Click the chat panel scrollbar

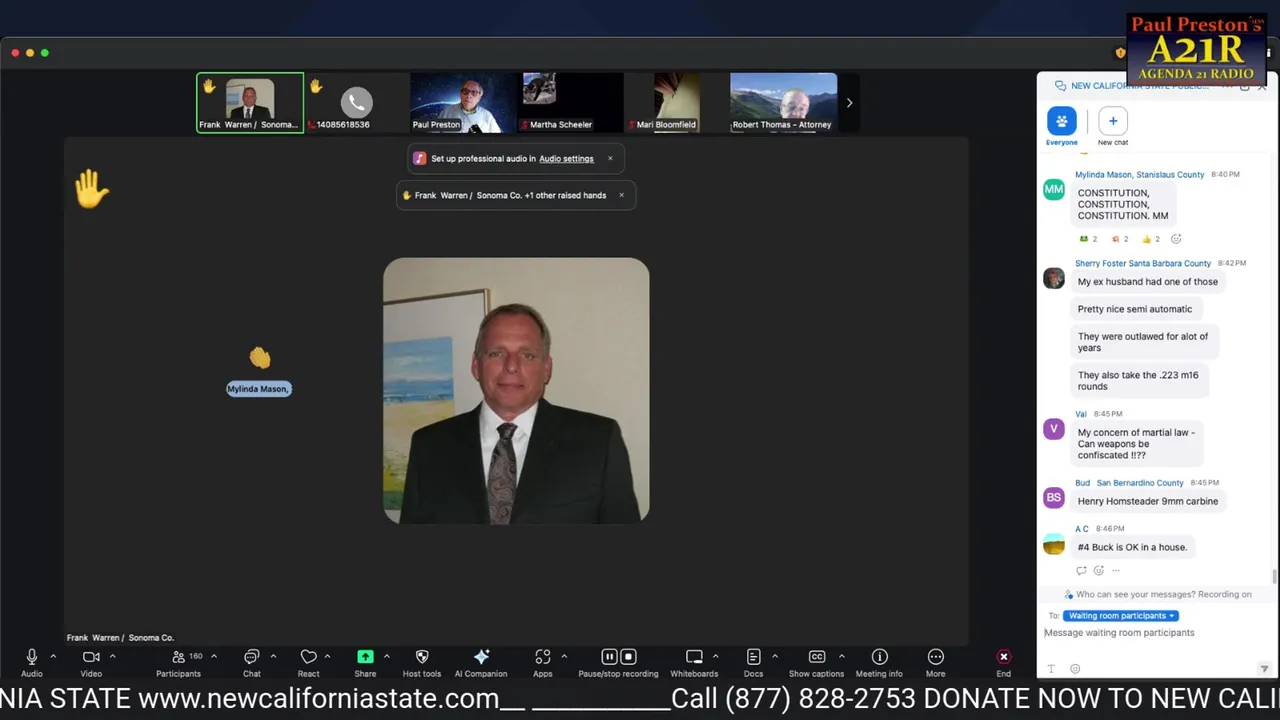tap(1273, 577)
